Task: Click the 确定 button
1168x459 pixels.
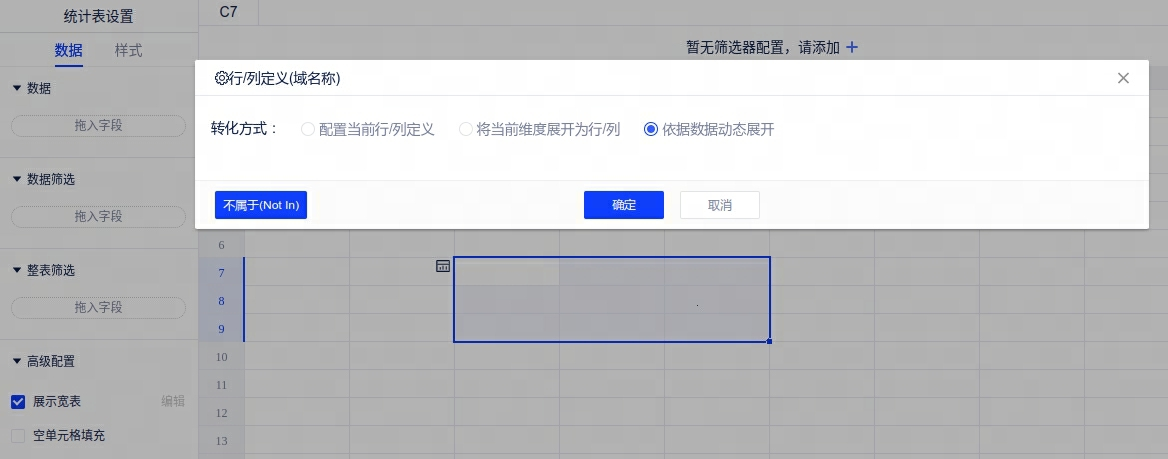Action: 623,205
